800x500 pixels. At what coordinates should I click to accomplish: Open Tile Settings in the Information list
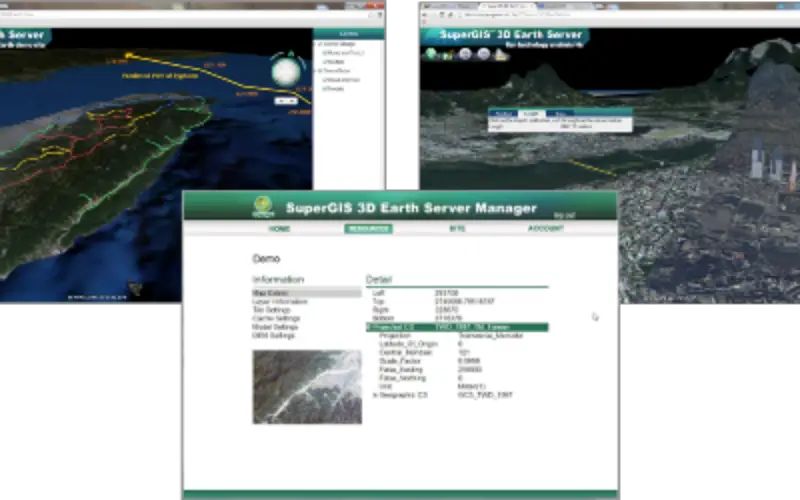tap(271, 310)
